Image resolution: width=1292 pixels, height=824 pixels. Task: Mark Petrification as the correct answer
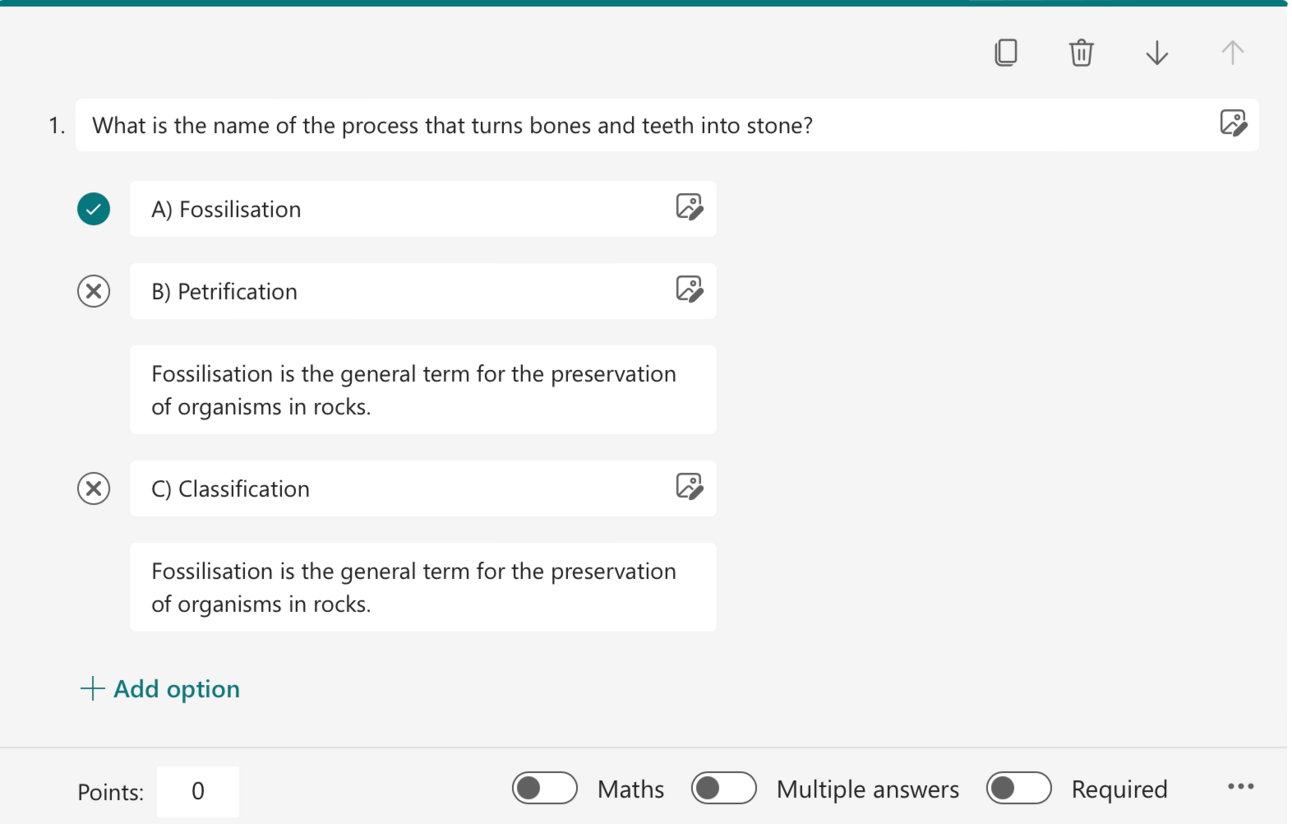(x=94, y=291)
